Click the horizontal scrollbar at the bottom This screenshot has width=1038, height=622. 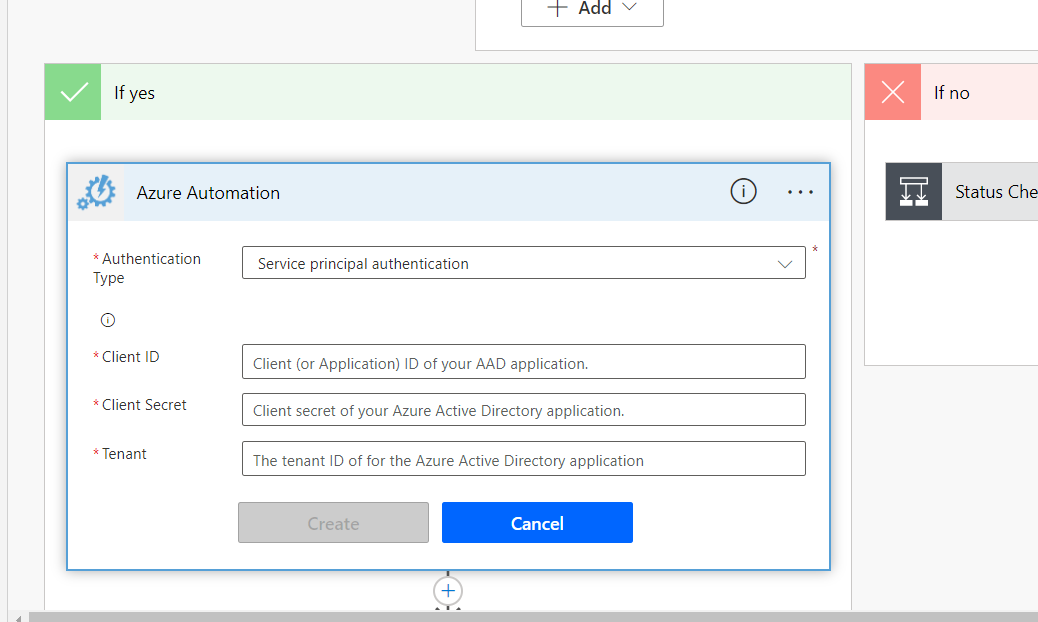point(533,617)
